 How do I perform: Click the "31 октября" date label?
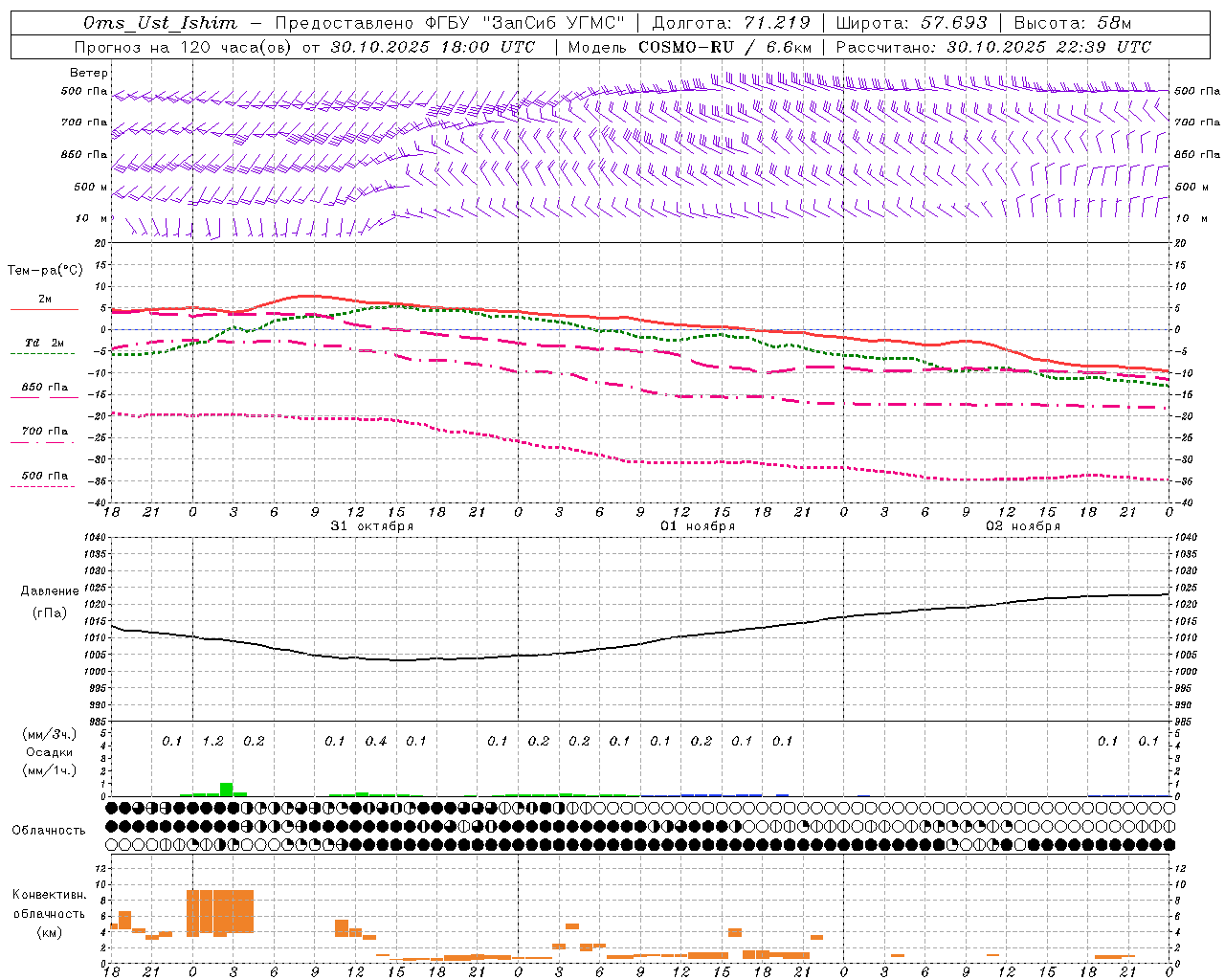pos(372,526)
